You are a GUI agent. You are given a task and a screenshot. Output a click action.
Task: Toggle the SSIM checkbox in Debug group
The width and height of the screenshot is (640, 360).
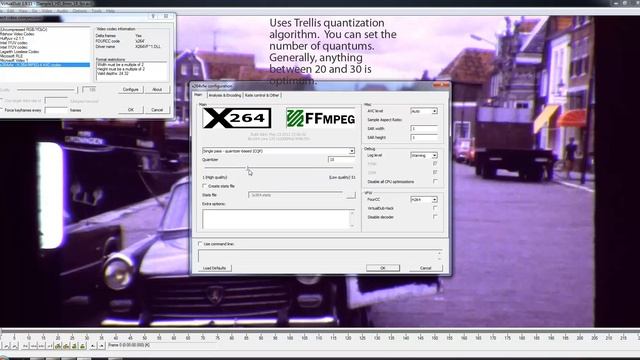[435, 172]
